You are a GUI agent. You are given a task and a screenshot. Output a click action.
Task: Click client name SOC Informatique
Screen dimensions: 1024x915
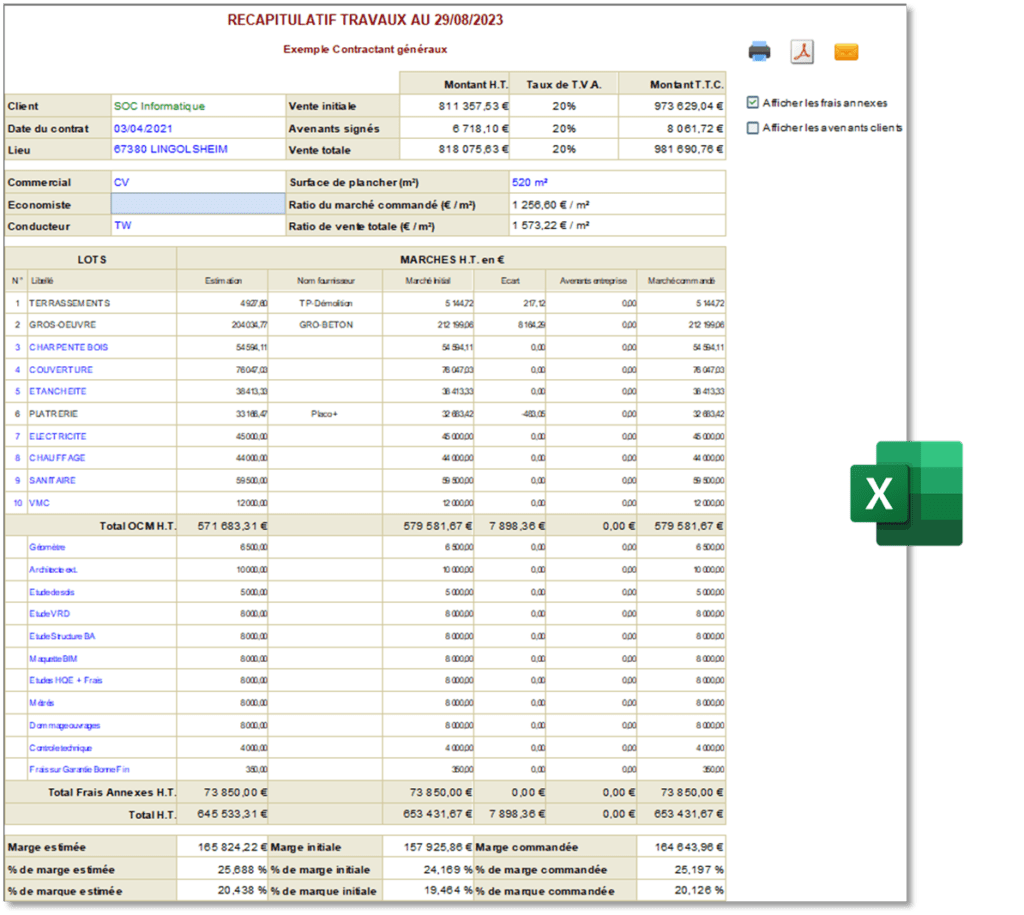[x=159, y=106]
